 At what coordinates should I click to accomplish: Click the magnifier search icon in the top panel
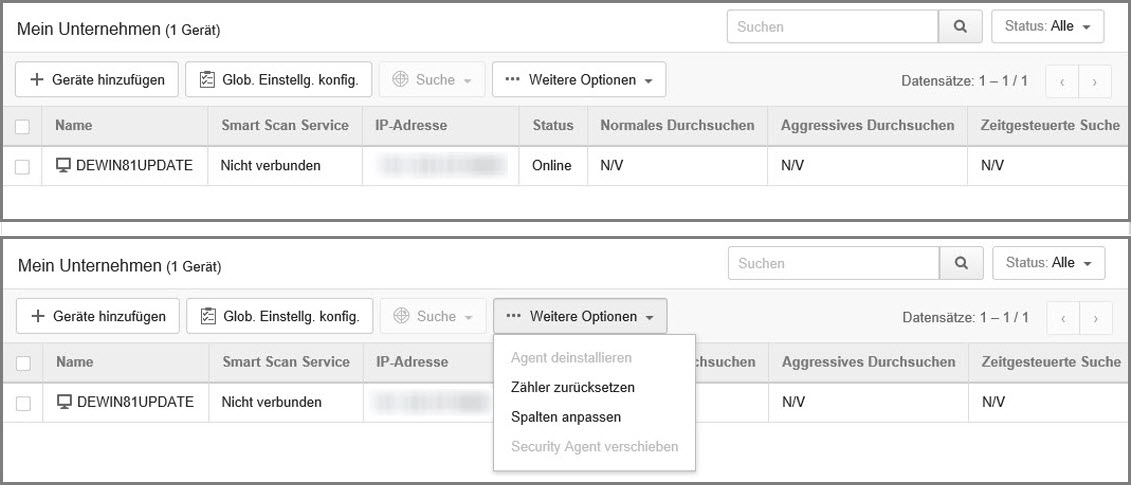(960, 27)
